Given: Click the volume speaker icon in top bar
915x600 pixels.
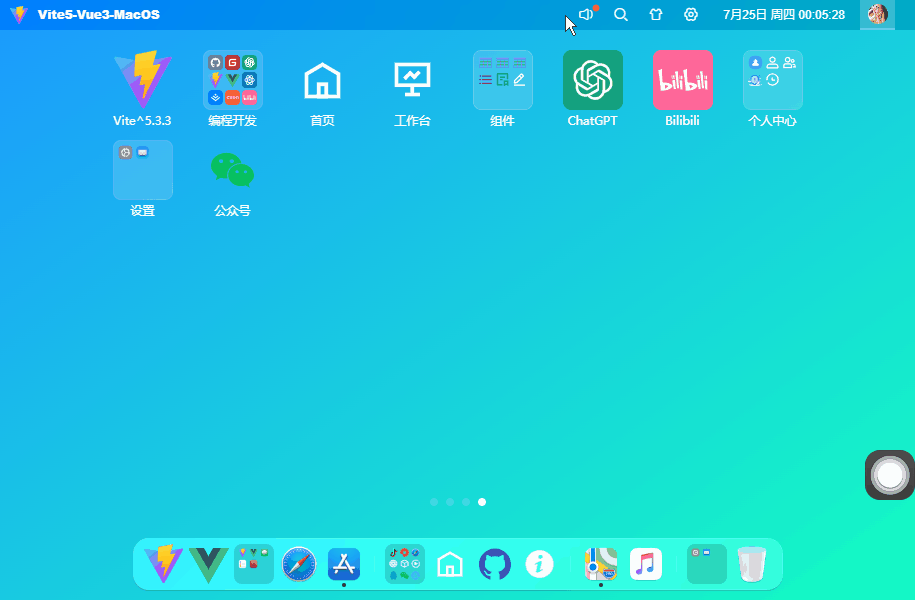Looking at the screenshot, I should click(x=586, y=14).
